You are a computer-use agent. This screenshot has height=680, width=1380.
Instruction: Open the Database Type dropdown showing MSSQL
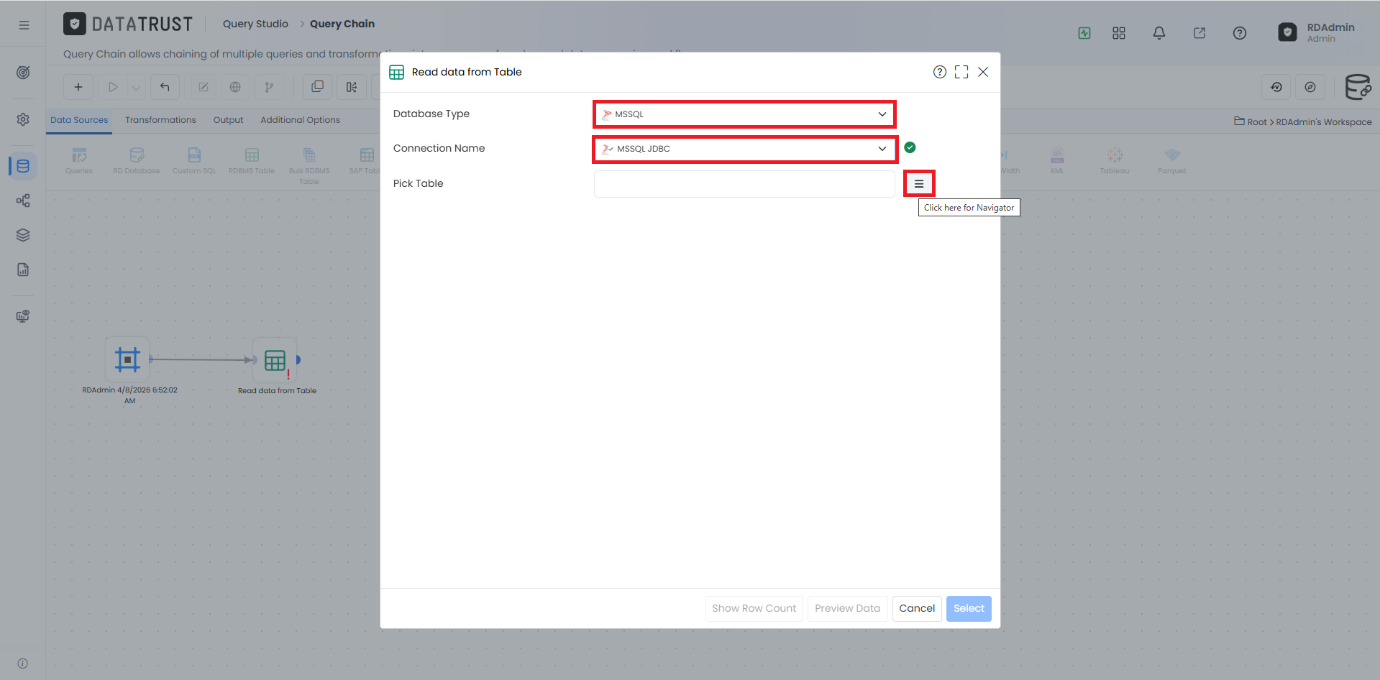coord(744,114)
